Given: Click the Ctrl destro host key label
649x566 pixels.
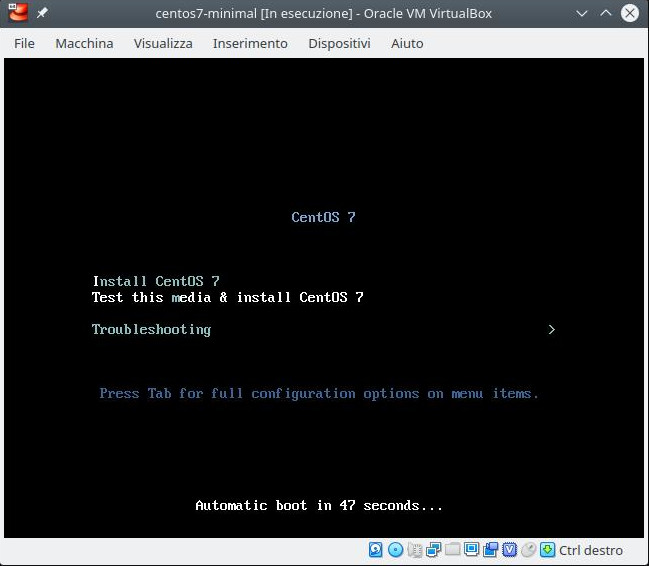Looking at the screenshot, I should tap(590, 550).
